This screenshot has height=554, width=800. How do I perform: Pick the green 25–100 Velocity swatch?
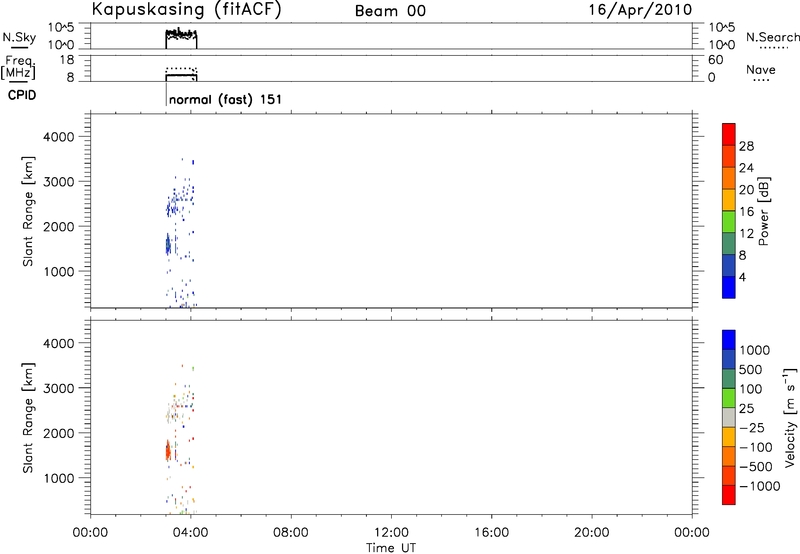click(x=729, y=398)
